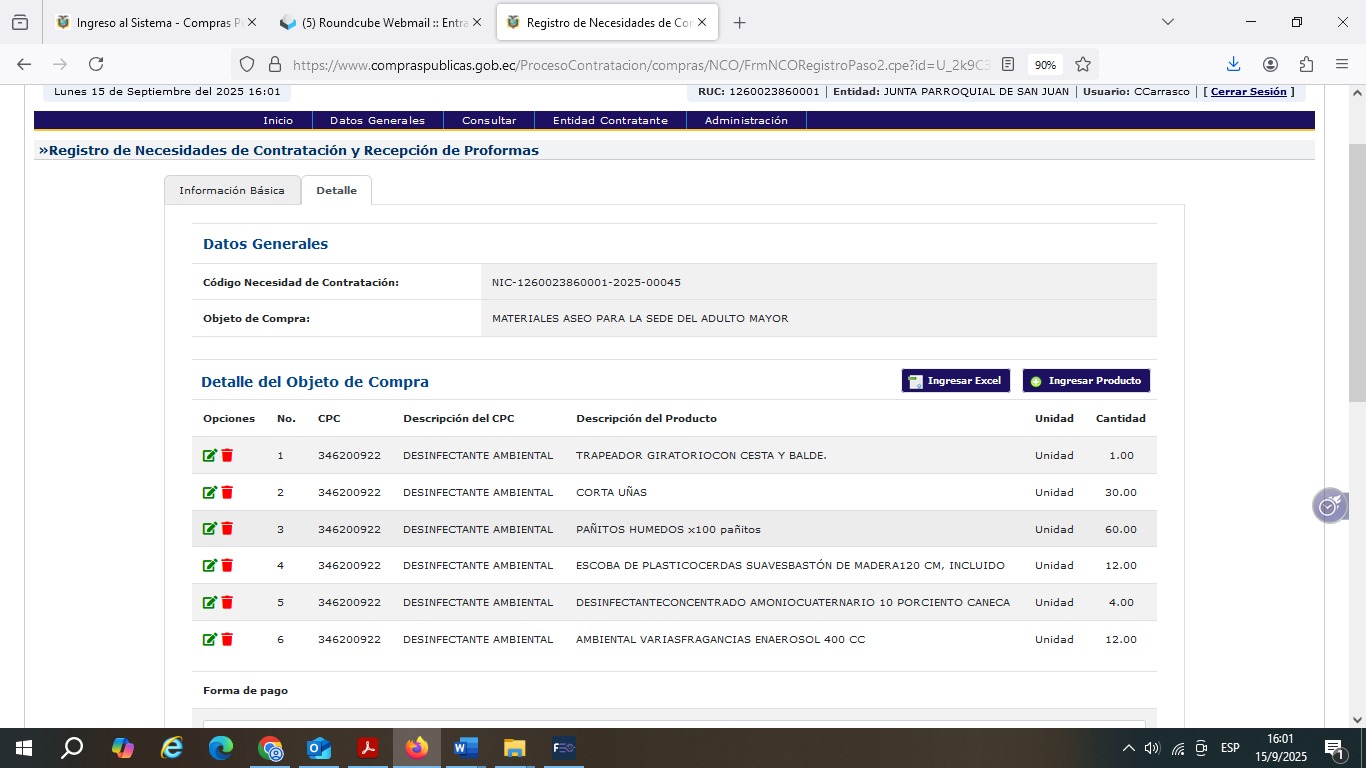Viewport: 1366px width, 768px height.
Task: Open Firefox downloads panel
Action: tap(1233, 64)
